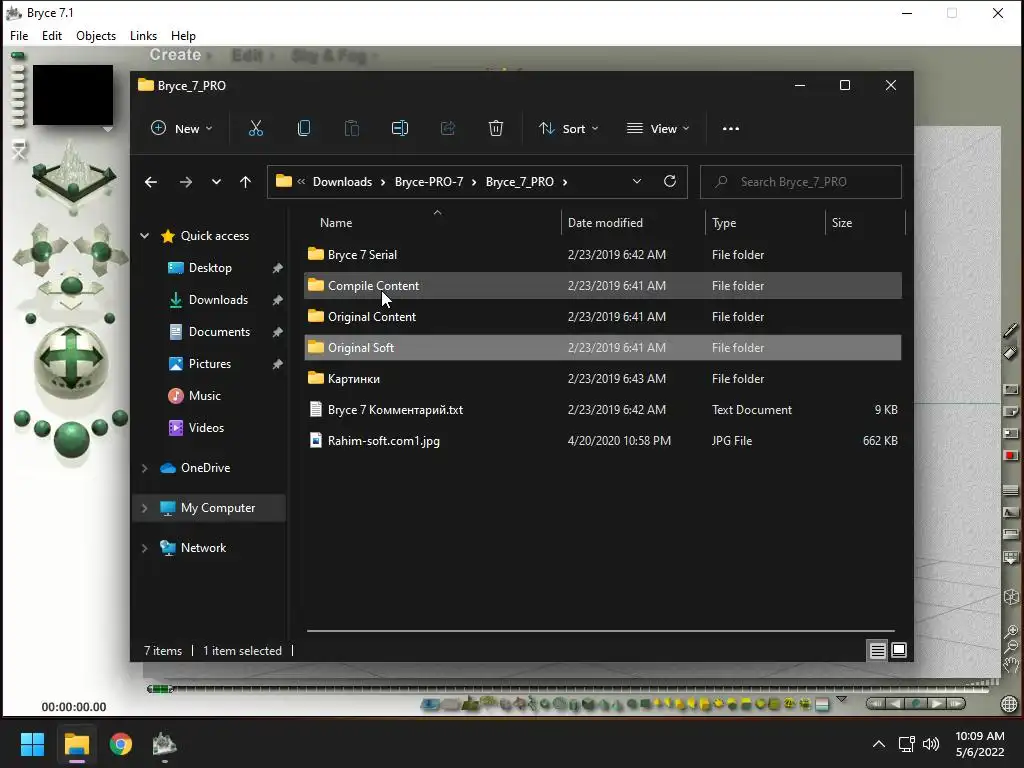Image resolution: width=1024 pixels, height=768 pixels.
Task: Click the Search Bryce_7_PRO input field
Action: (801, 182)
